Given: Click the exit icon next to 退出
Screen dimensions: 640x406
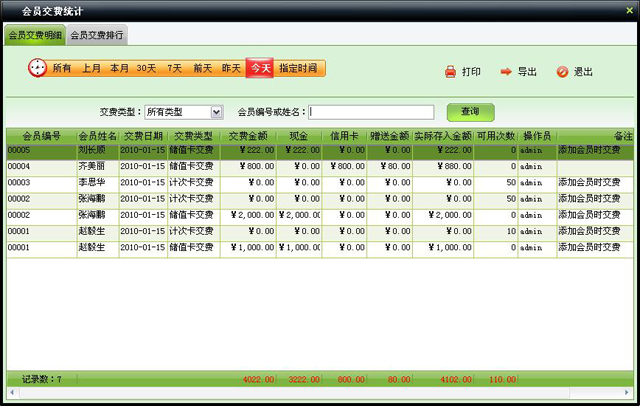Looking at the screenshot, I should (562, 72).
